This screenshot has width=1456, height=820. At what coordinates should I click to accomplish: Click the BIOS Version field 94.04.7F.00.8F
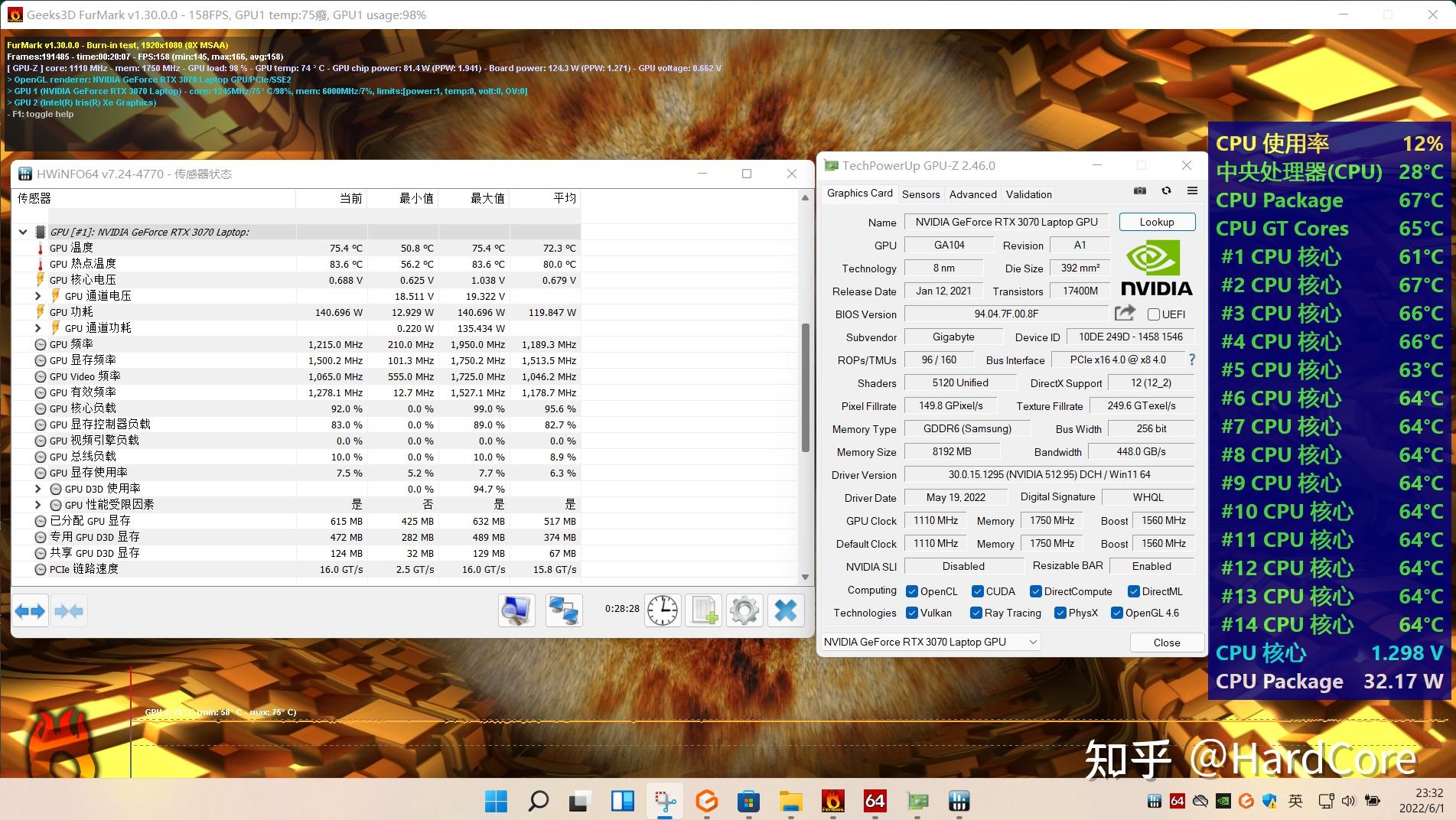click(1006, 314)
